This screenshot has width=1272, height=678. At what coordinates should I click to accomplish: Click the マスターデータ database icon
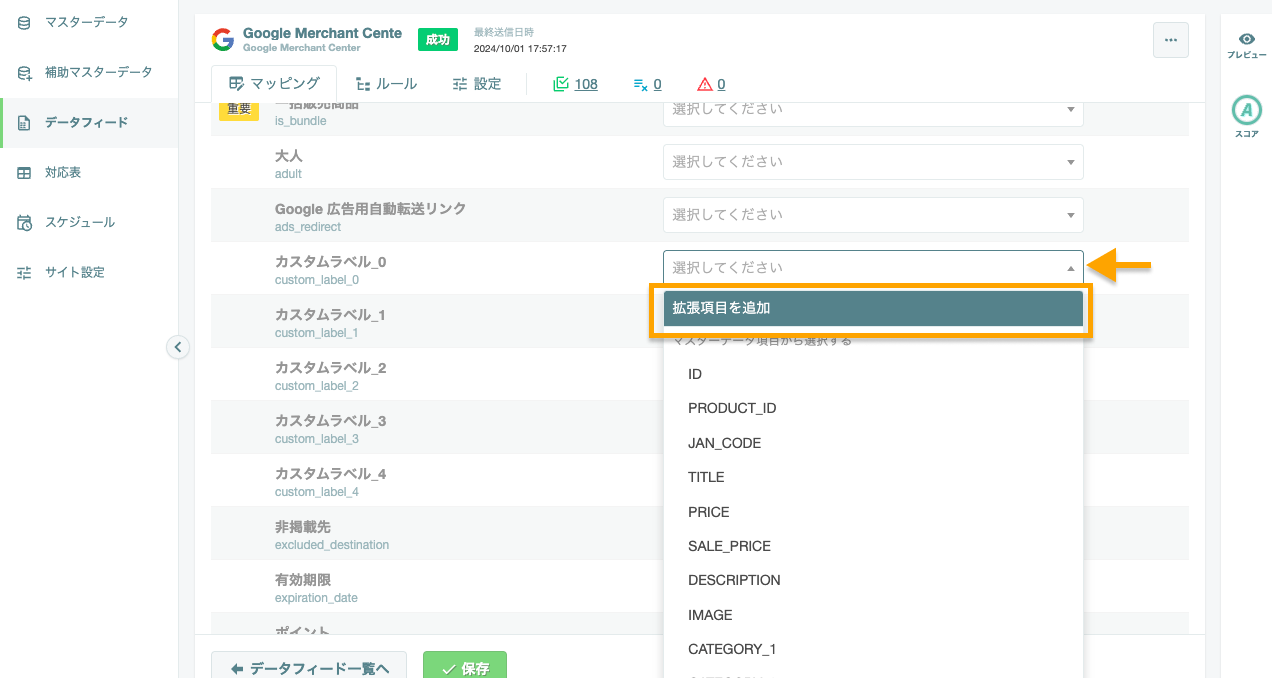[x=24, y=22]
